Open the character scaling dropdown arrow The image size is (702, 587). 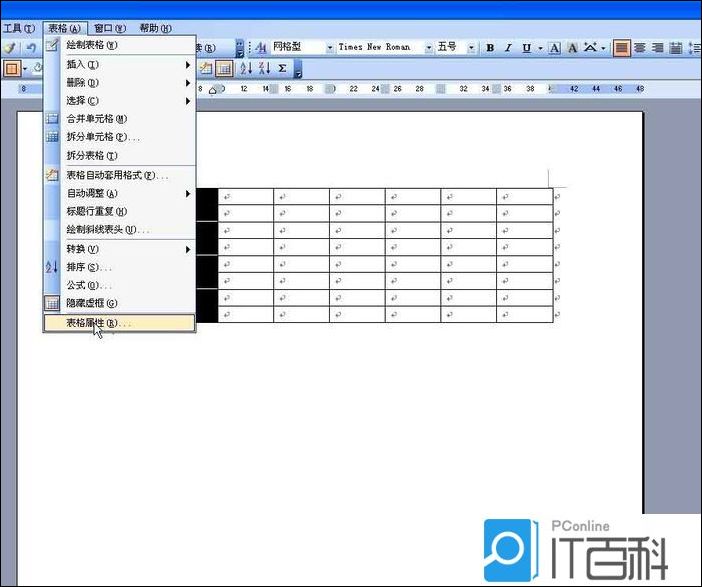603,48
